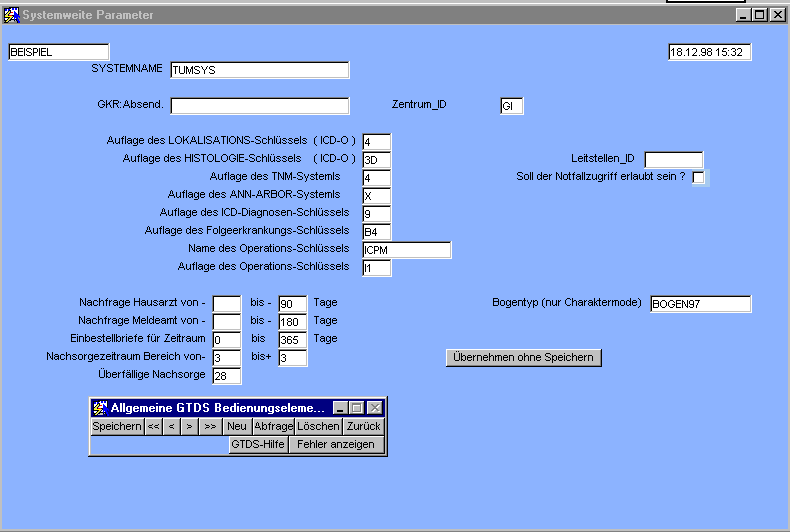Go to previous record with < button

pos(172,426)
